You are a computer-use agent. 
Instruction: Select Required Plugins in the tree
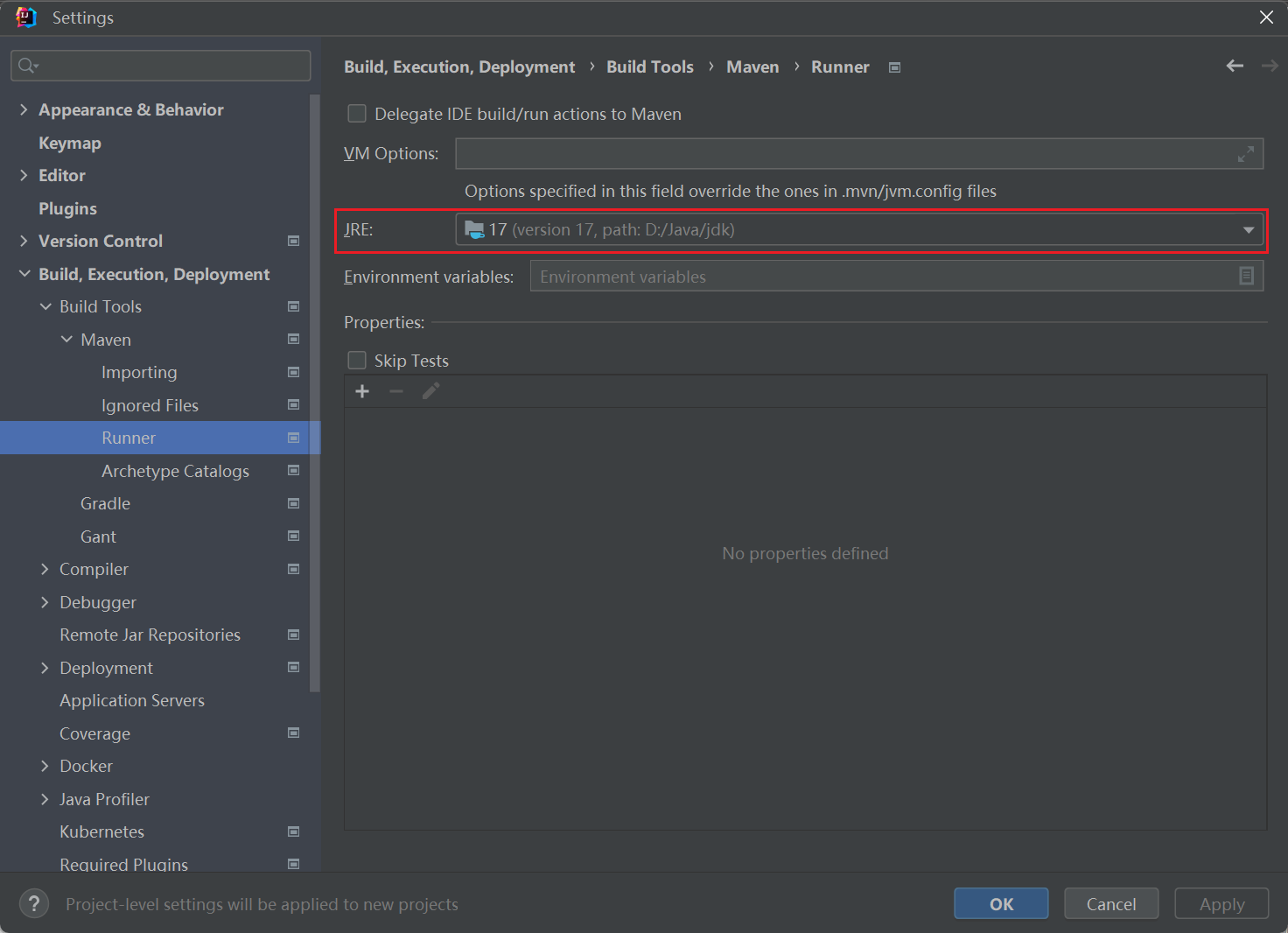point(123,864)
